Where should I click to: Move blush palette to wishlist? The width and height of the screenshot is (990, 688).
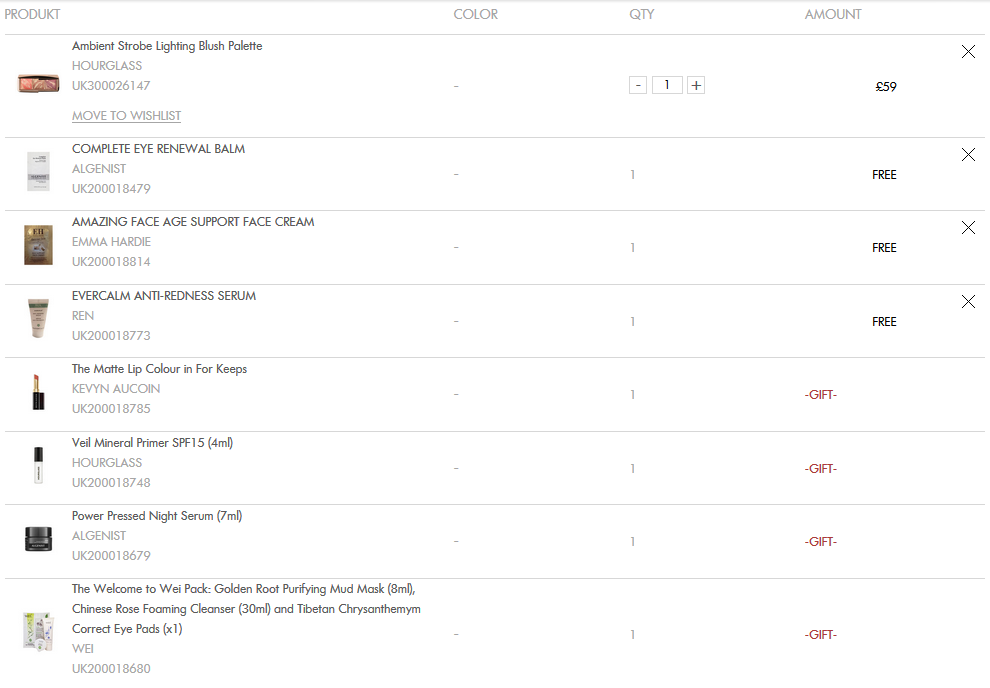[x=126, y=116]
